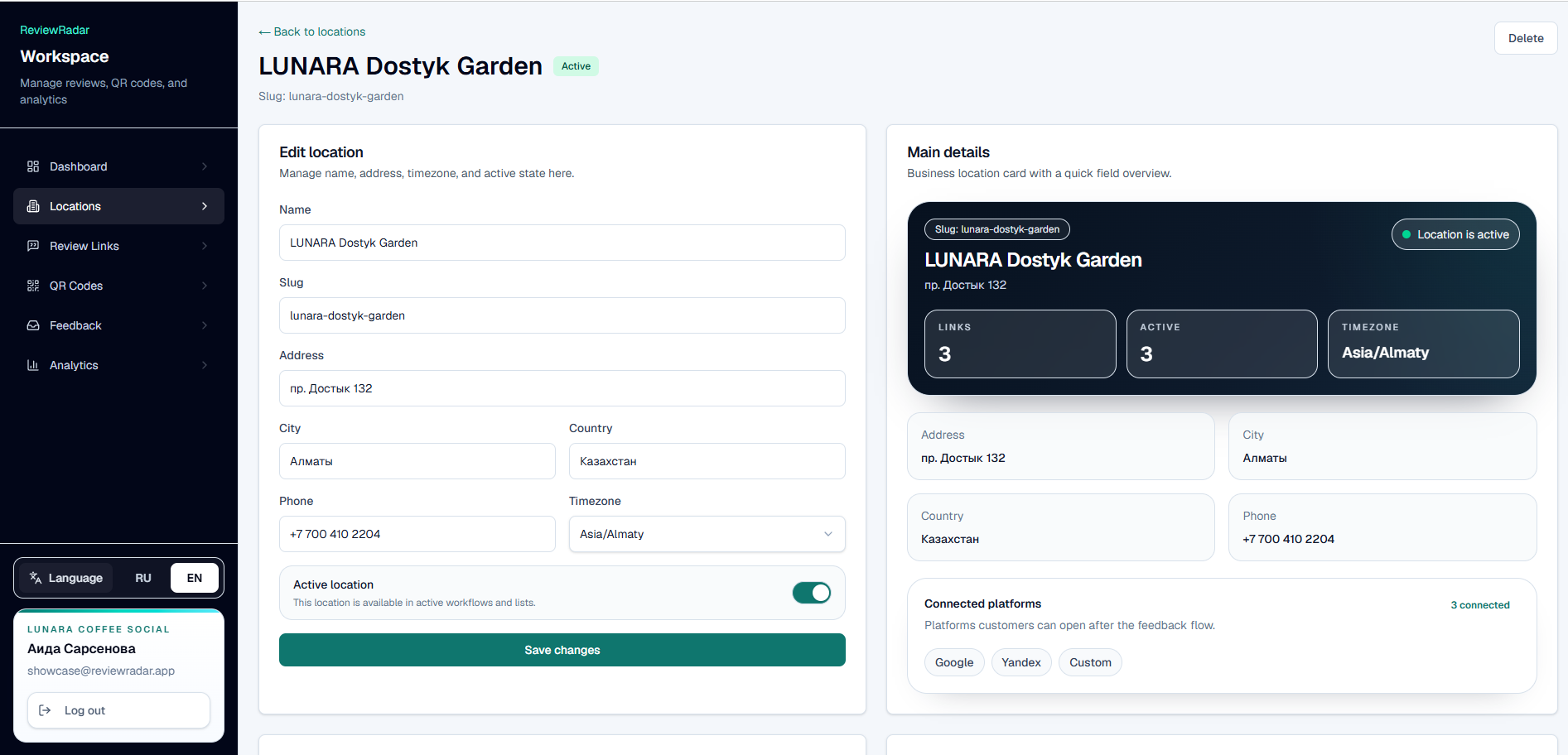Click the Custom platform chip
This screenshot has height=755, width=1568.
(x=1090, y=662)
